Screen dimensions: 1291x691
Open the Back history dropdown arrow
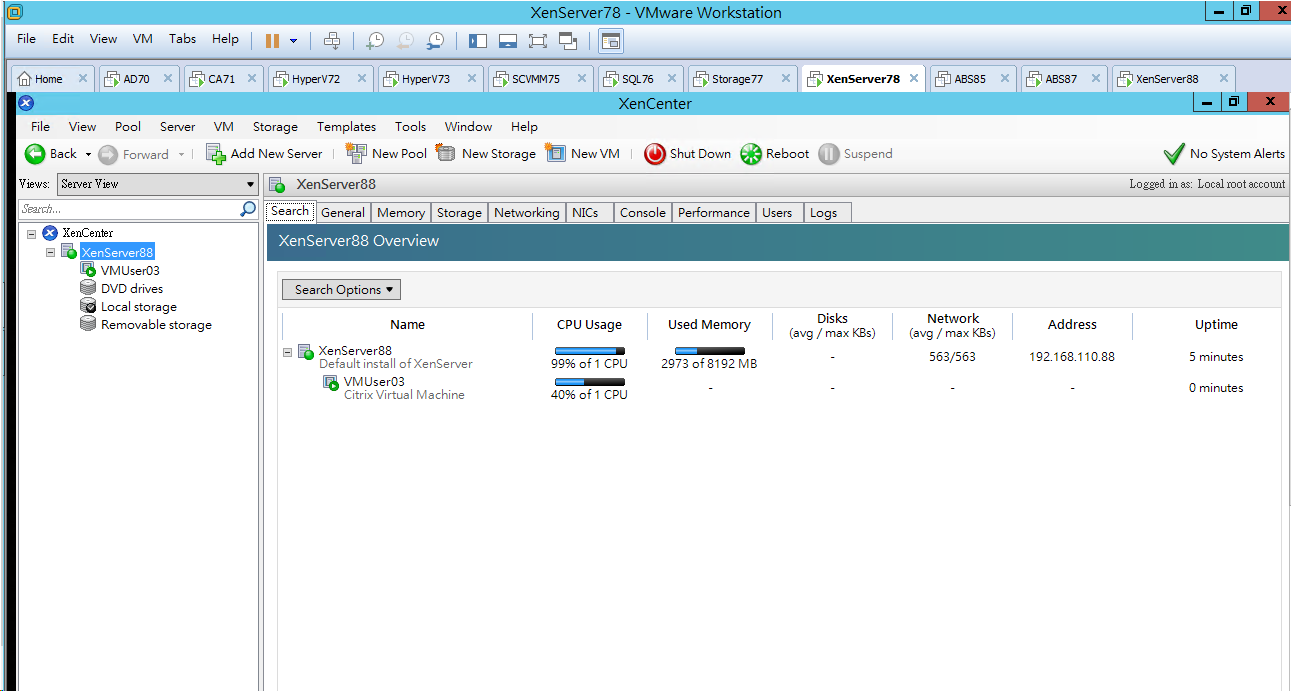pyautogui.click(x=88, y=154)
